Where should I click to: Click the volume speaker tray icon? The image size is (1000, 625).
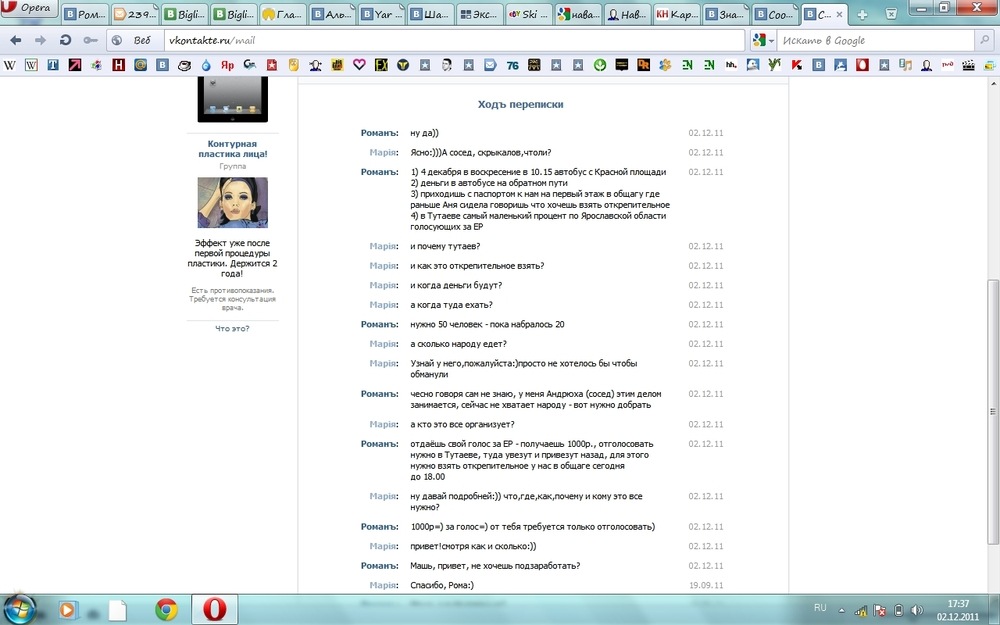(x=916, y=609)
